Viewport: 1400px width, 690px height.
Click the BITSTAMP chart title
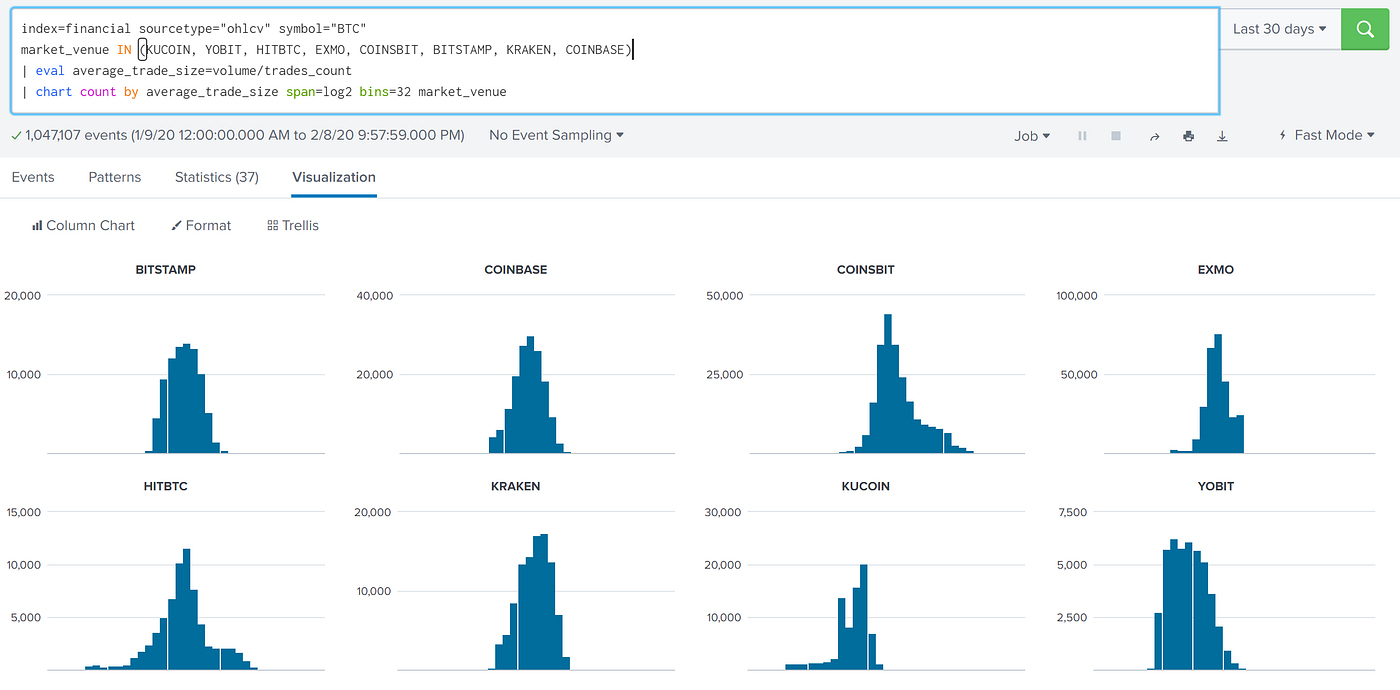coord(166,270)
